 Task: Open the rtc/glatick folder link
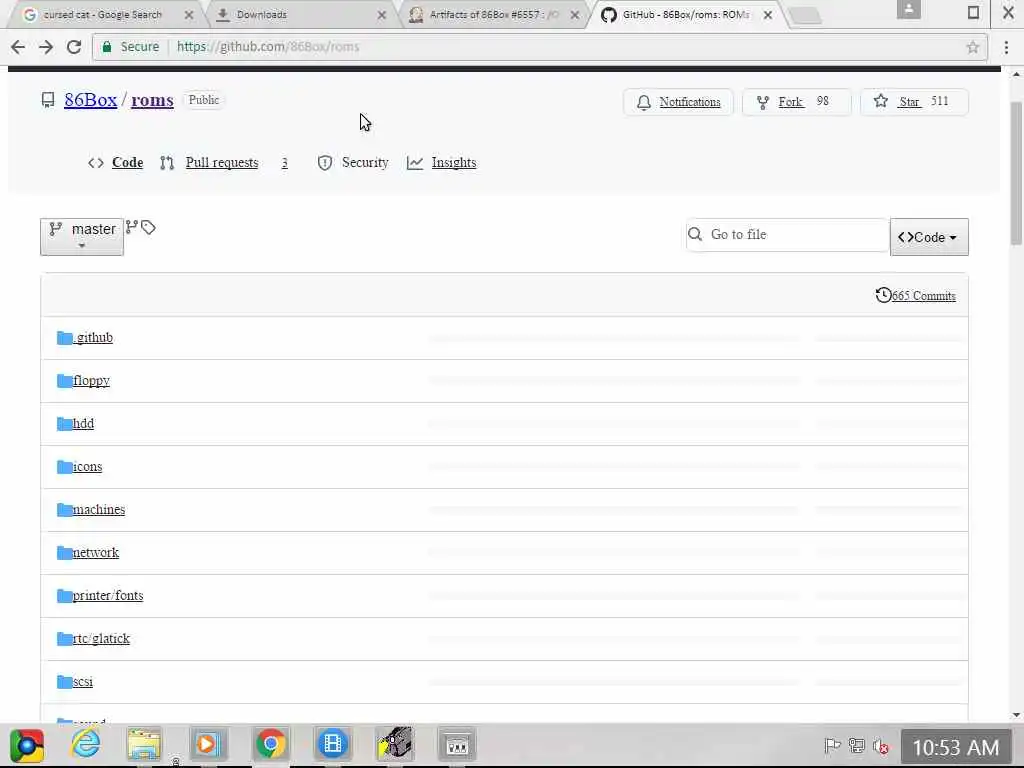click(101, 639)
